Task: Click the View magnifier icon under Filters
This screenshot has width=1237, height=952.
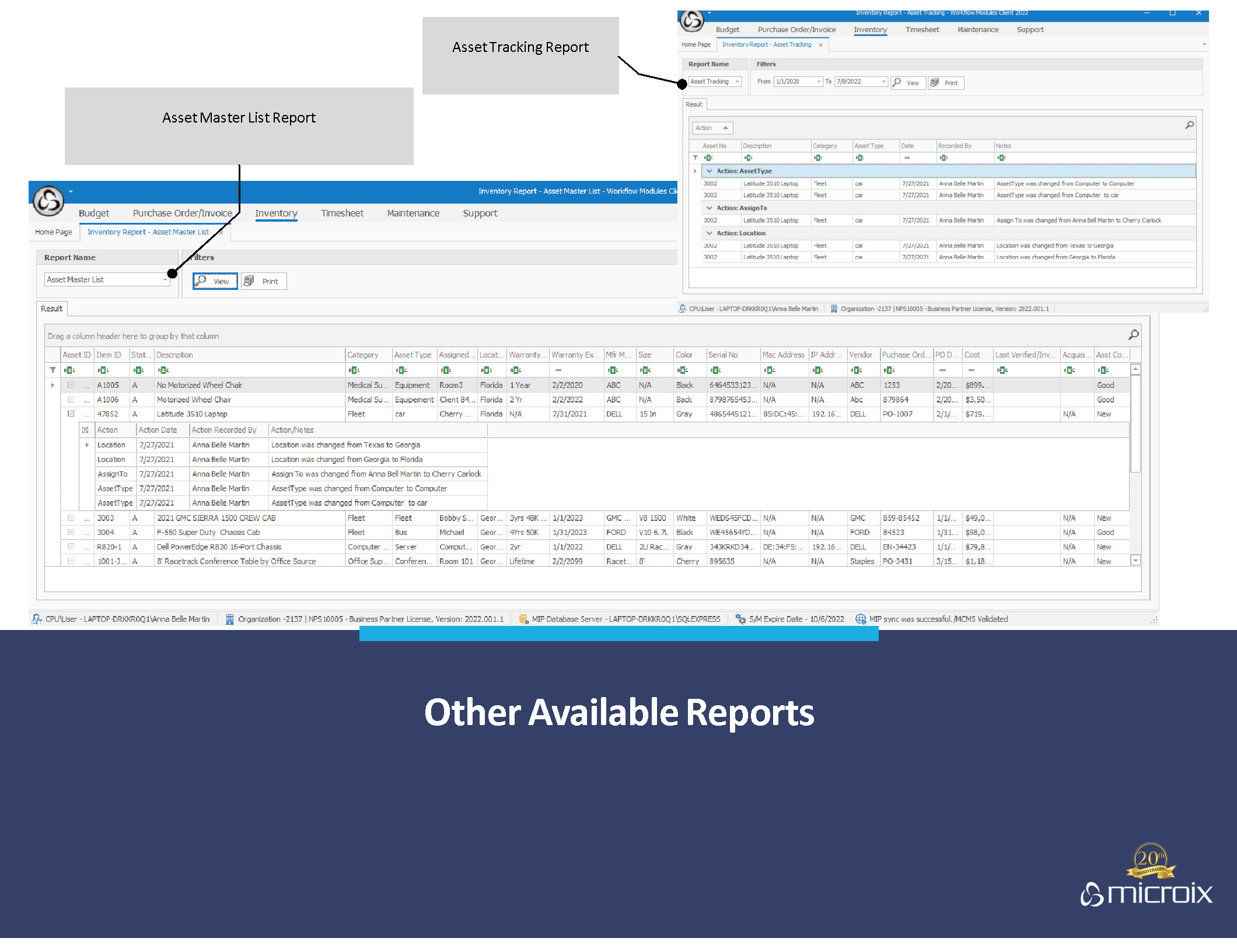Action: (x=201, y=281)
